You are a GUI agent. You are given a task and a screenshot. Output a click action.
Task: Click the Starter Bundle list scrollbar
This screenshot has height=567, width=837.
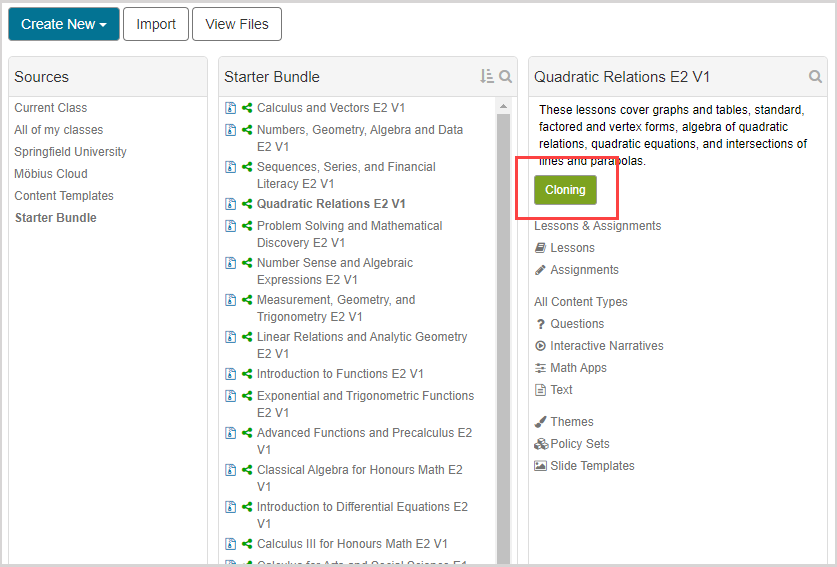pos(503,330)
